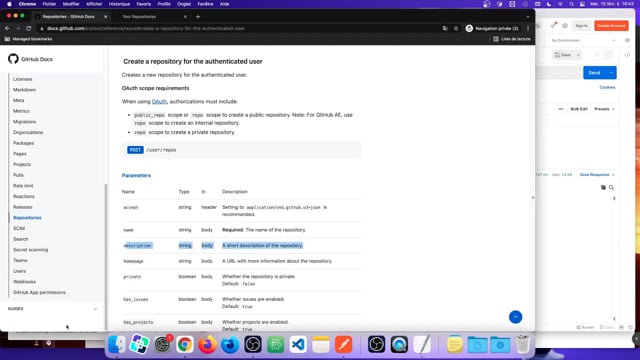Open Releases in the docs sidebar
The width and height of the screenshot is (640, 360).
tap(22, 207)
